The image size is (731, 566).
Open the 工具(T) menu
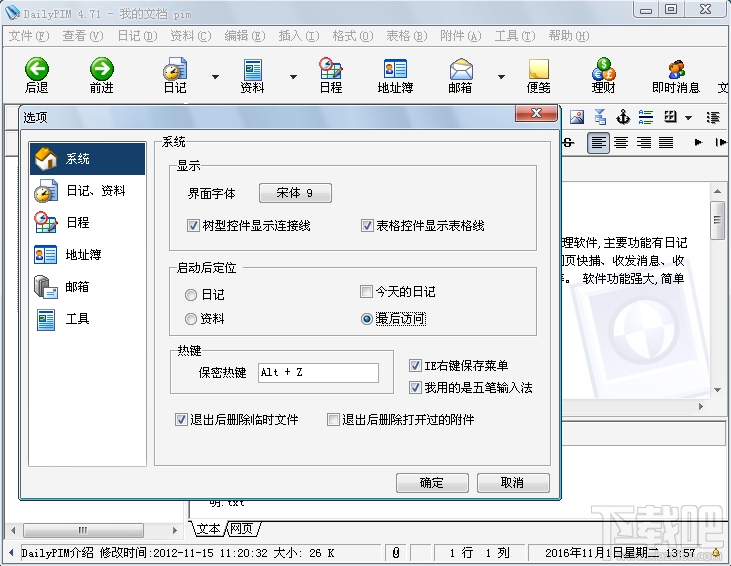(x=515, y=36)
